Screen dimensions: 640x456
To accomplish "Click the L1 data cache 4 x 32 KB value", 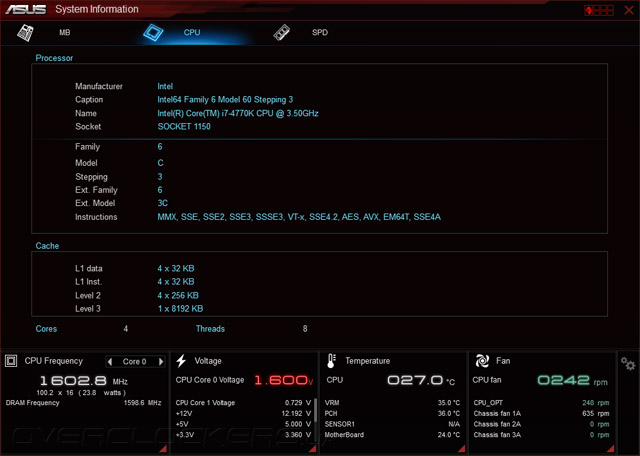I will [x=176, y=268].
